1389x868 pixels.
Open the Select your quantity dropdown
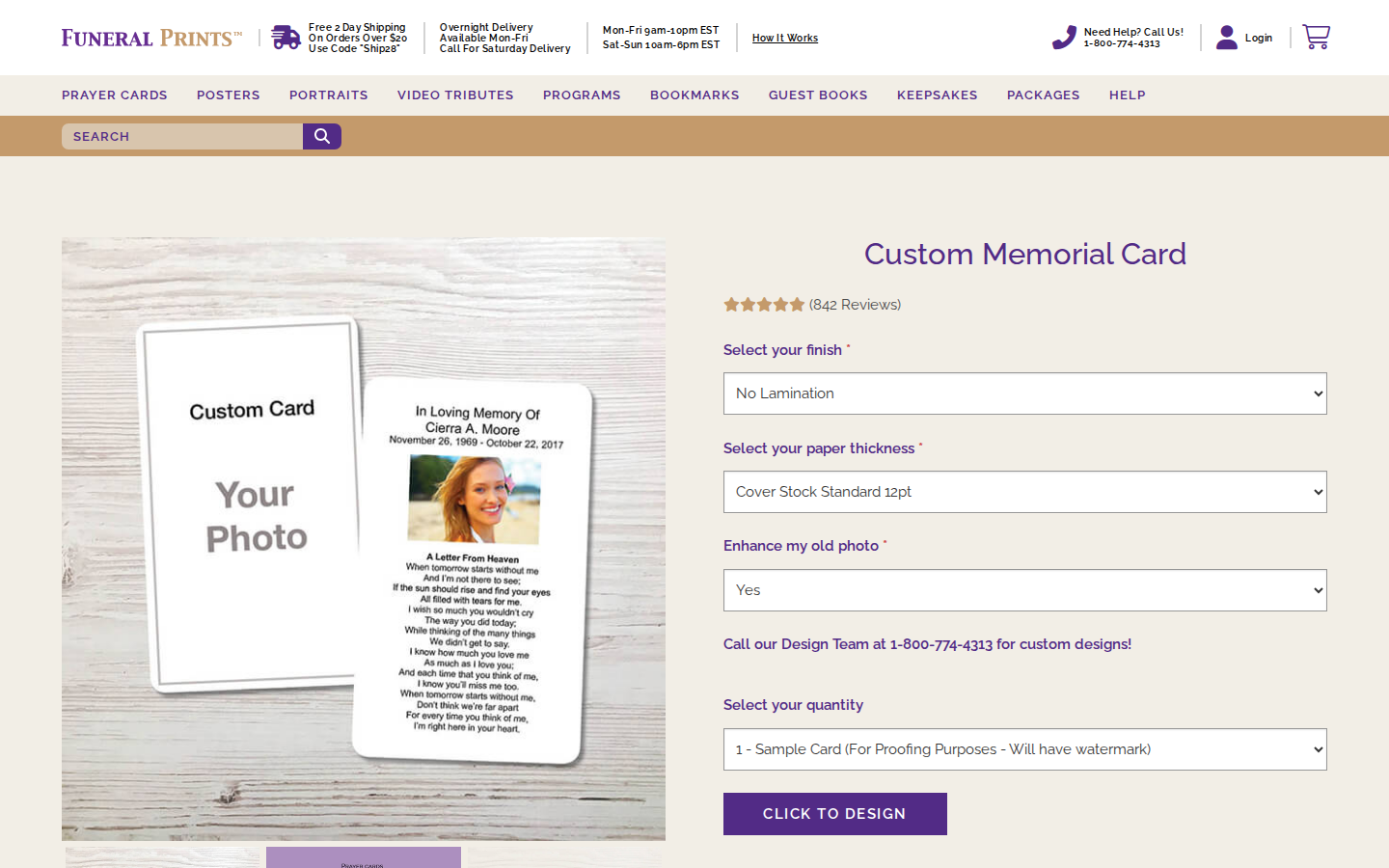click(1024, 749)
